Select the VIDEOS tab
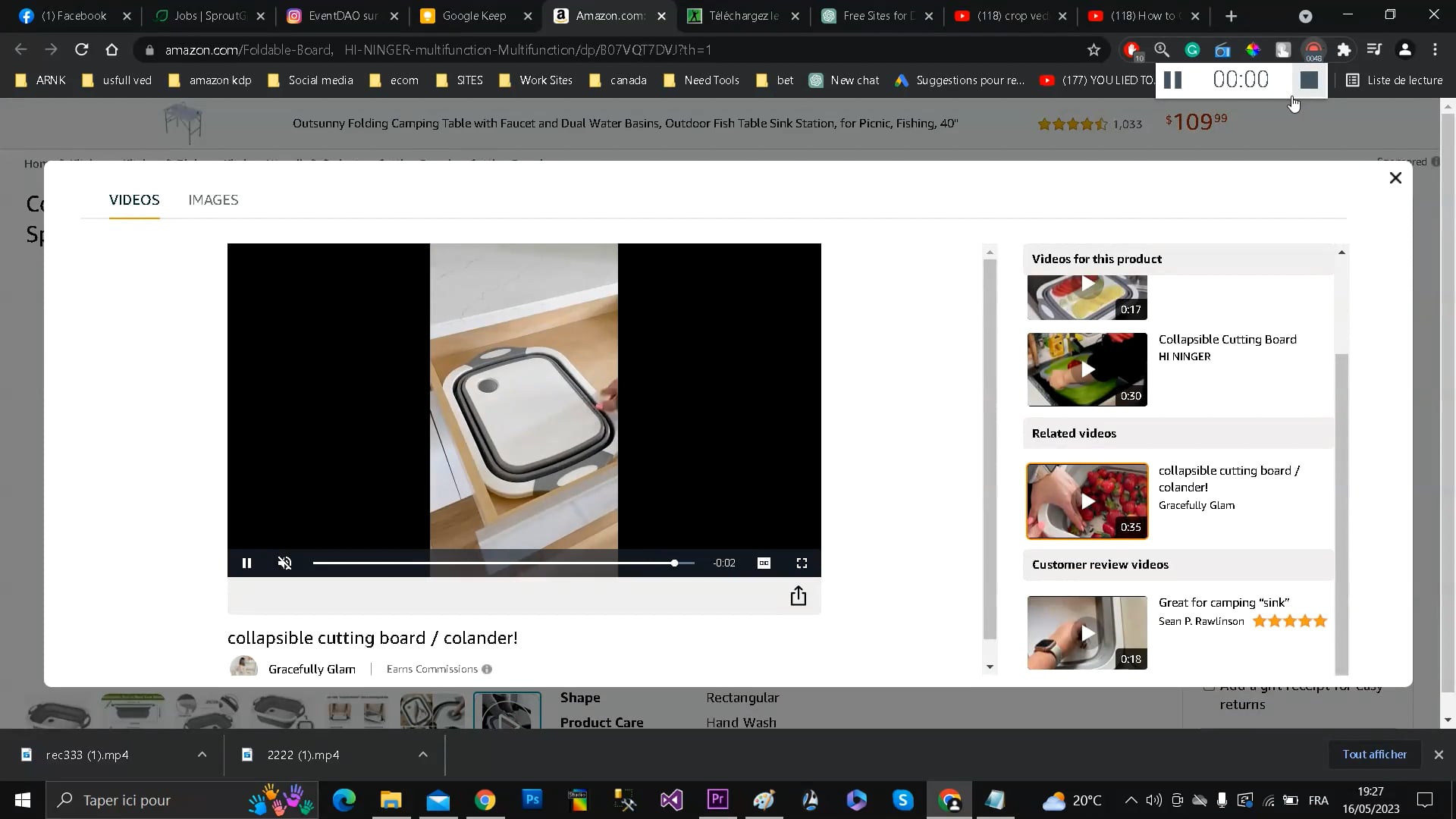 coord(134,200)
